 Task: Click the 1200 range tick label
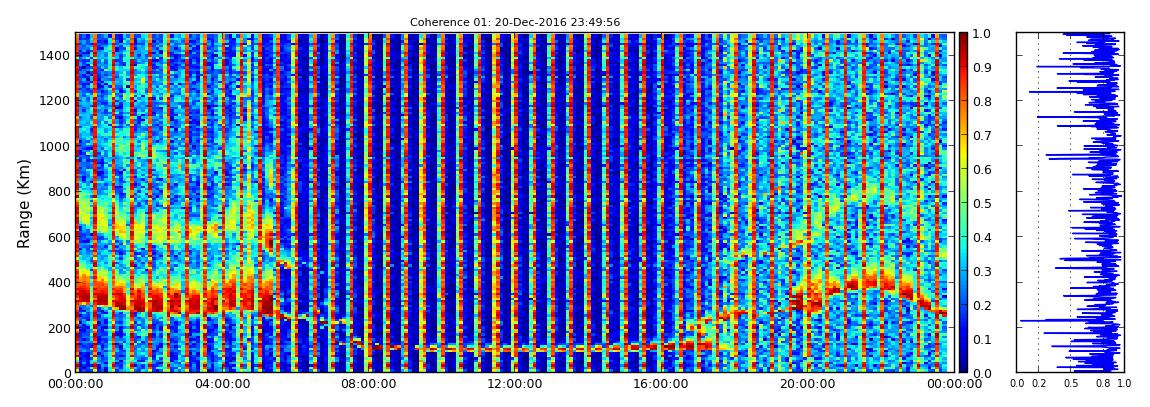[x=55, y=100]
